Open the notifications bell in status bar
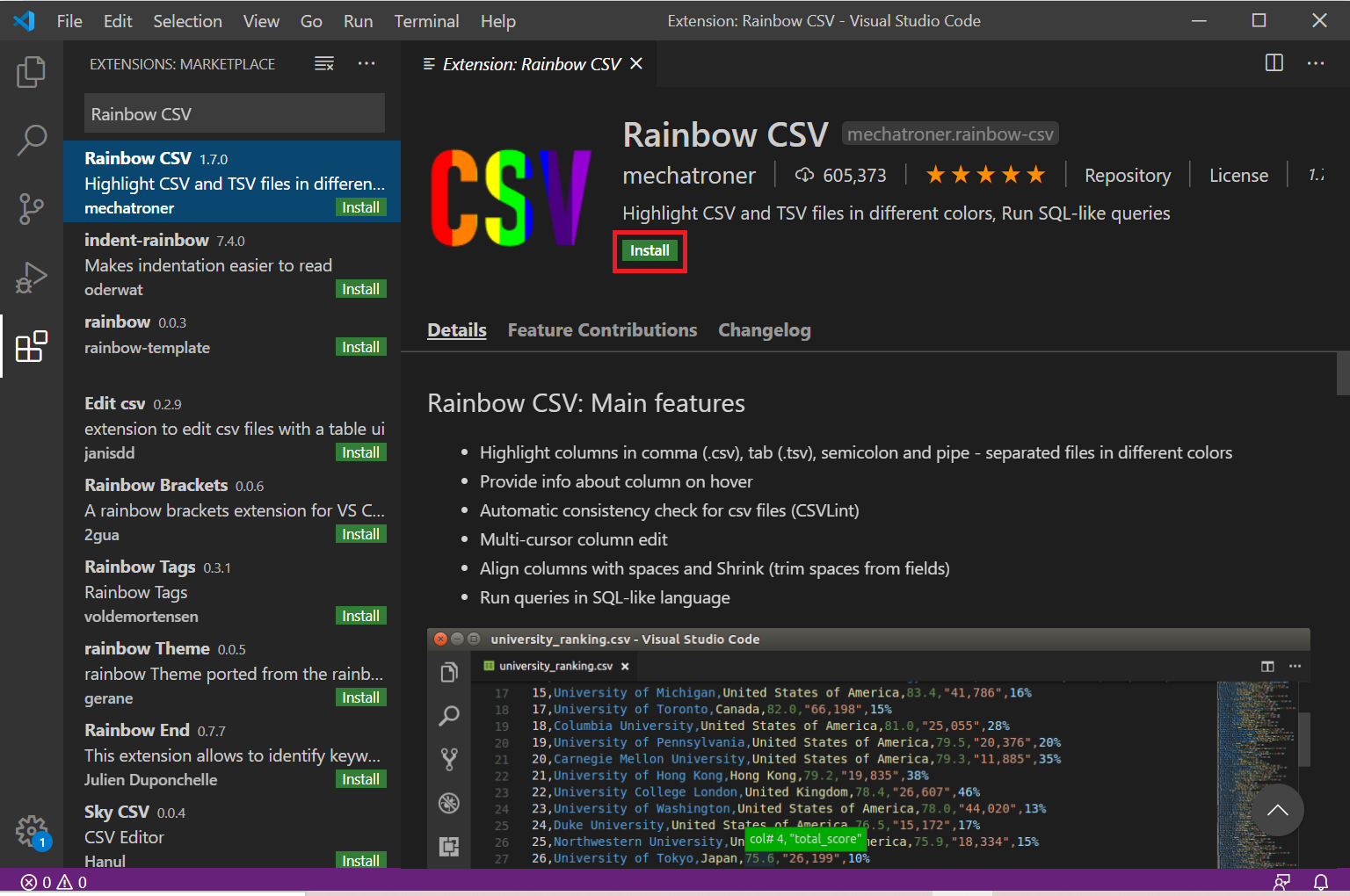The width and height of the screenshot is (1350, 896). [x=1320, y=882]
